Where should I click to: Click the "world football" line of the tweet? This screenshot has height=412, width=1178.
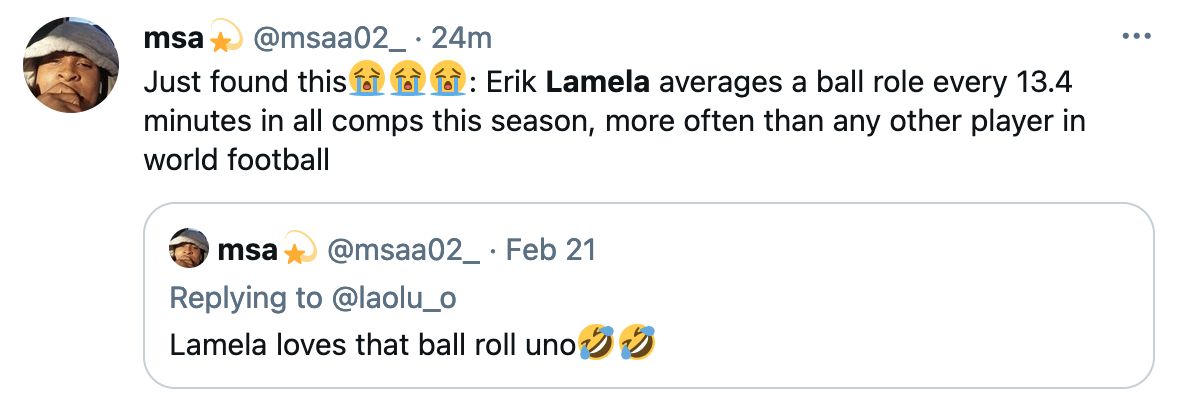point(236,159)
